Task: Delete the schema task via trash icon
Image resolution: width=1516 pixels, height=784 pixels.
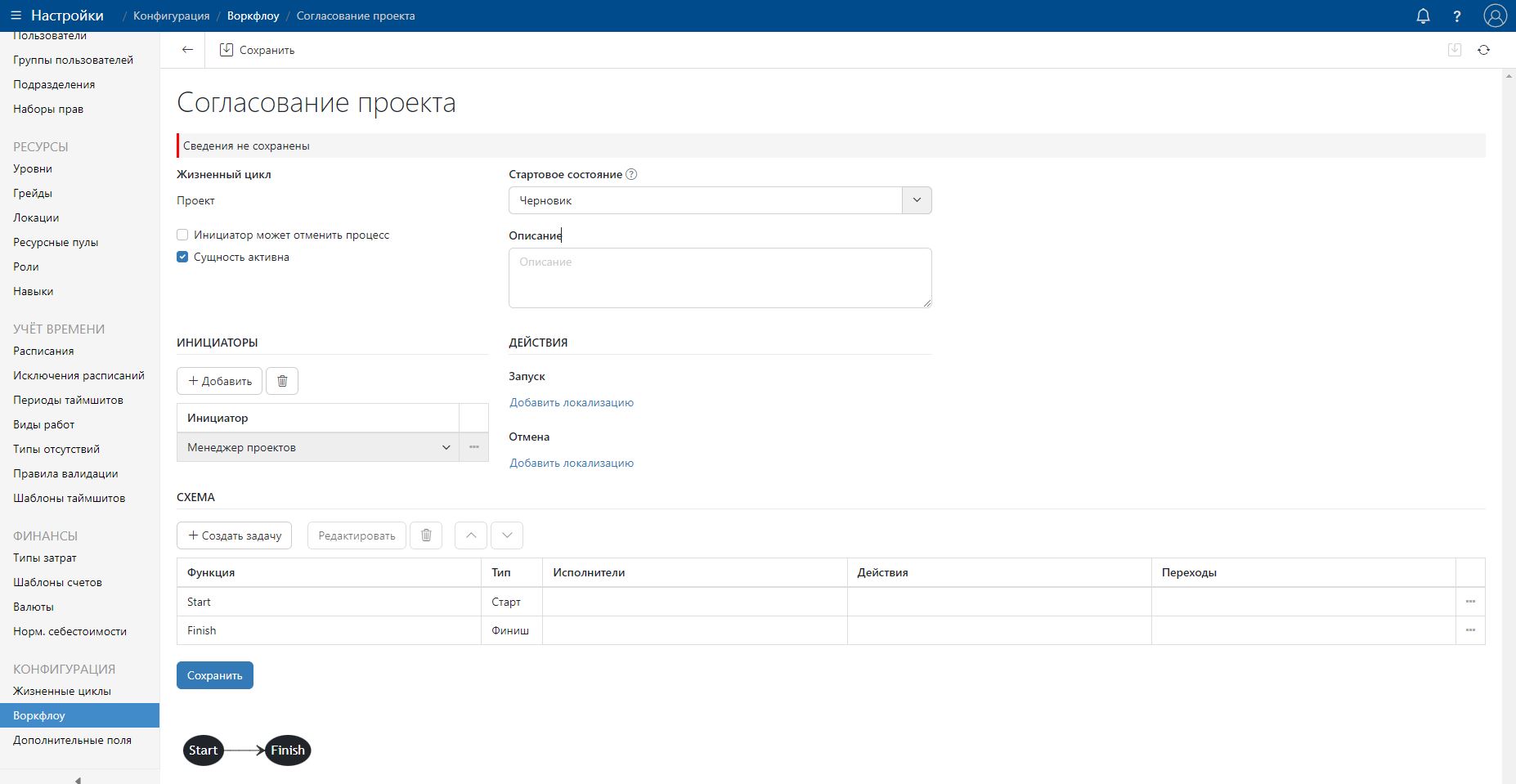Action: pos(426,535)
